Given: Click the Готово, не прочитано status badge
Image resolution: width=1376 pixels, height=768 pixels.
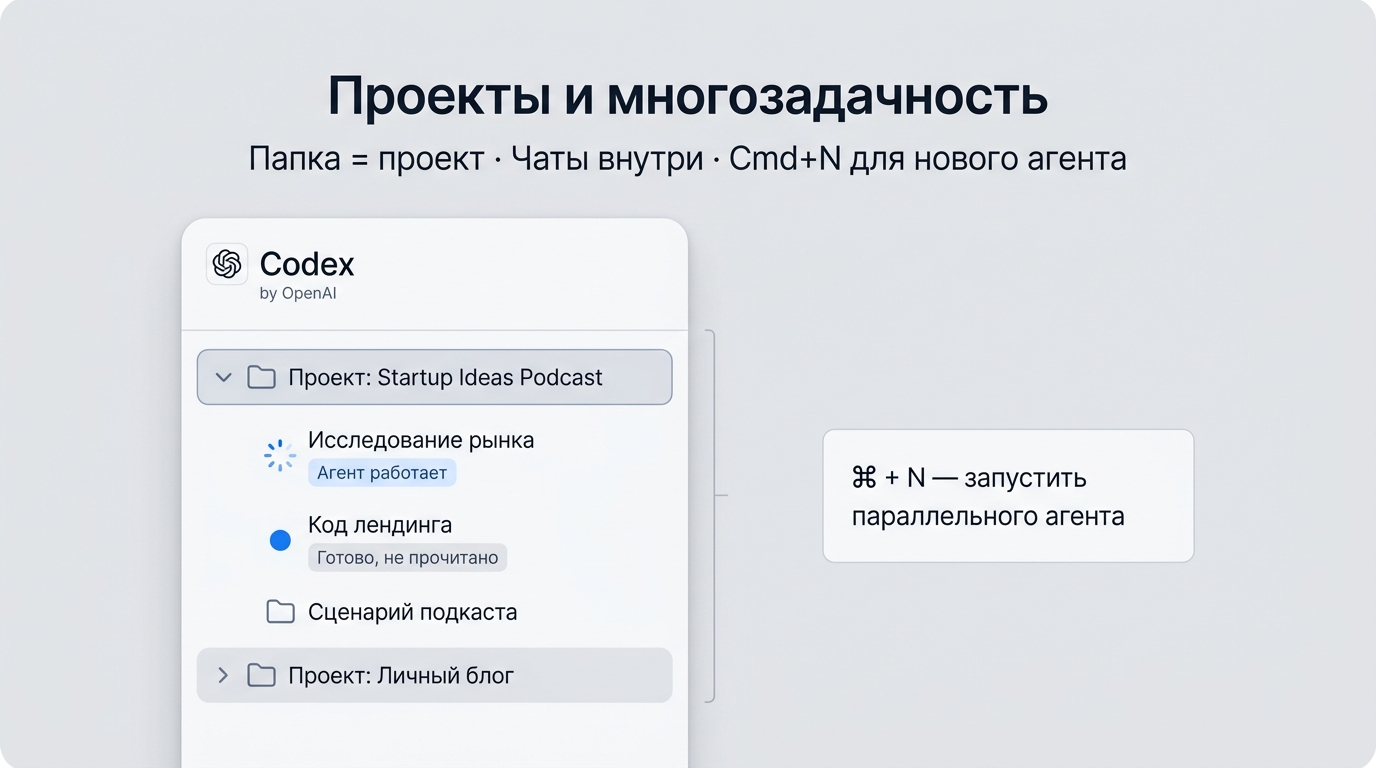Looking at the screenshot, I should pyautogui.click(x=407, y=558).
